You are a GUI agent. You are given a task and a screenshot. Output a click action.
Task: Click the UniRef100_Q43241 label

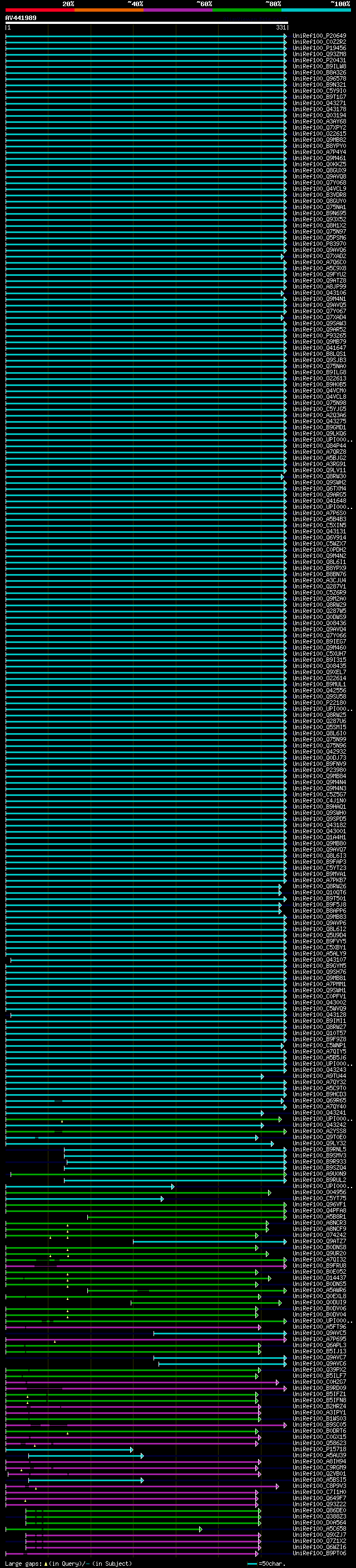coord(319,1112)
